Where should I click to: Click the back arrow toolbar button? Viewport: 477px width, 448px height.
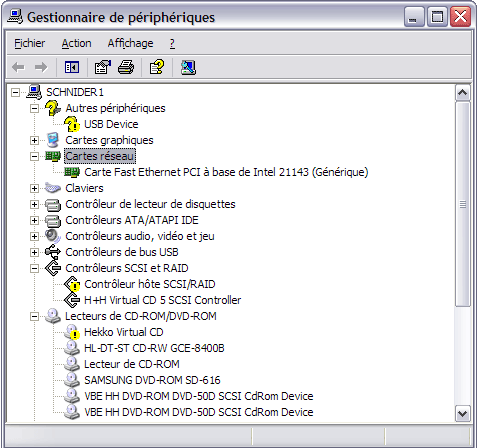(18, 67)
